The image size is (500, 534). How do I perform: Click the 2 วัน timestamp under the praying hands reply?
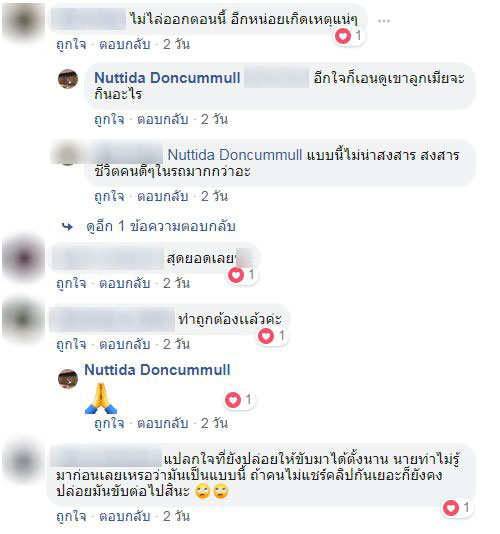click(214, 423)
